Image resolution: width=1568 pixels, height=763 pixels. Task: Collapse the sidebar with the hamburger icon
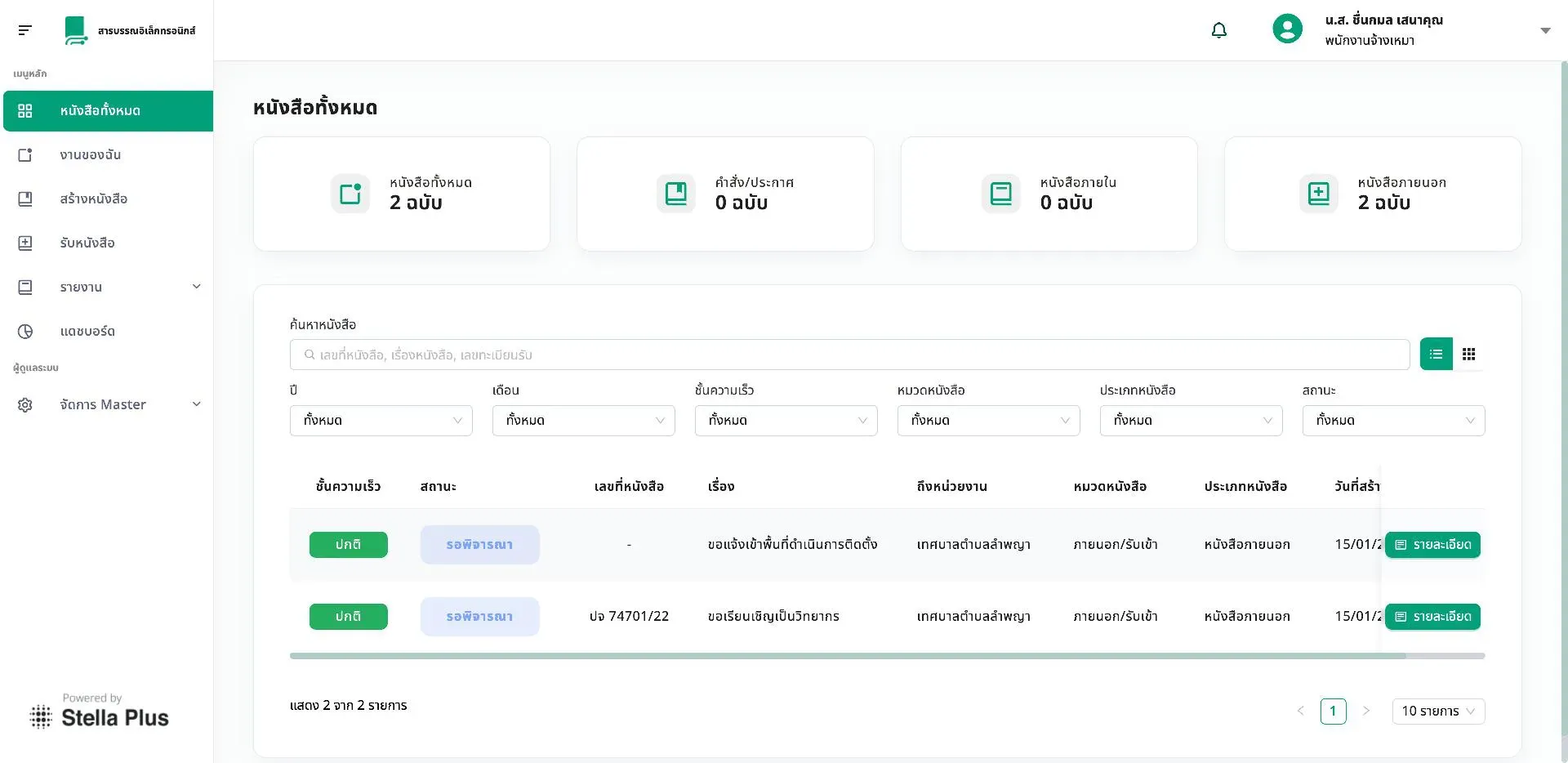pyautogui.click(x=25, y=30)
